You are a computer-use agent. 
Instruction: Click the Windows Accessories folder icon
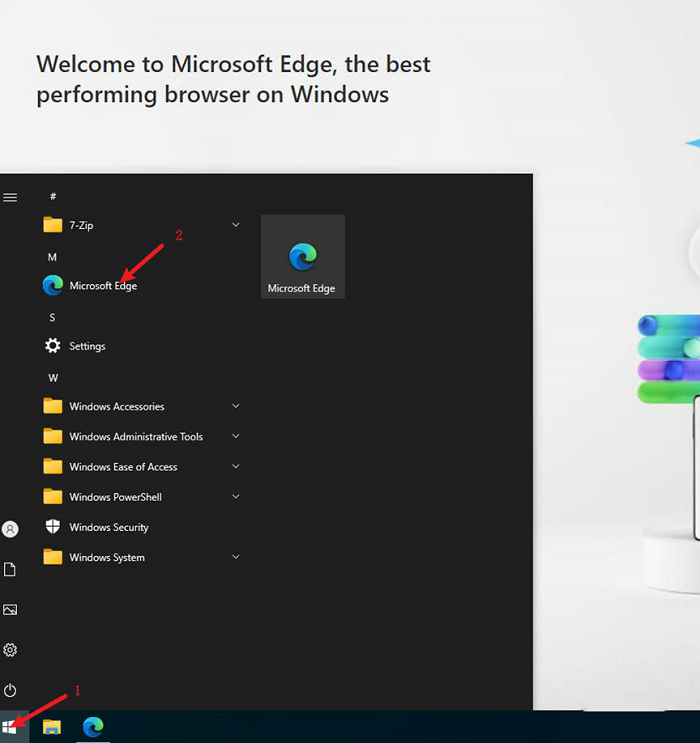click(53, 406)
